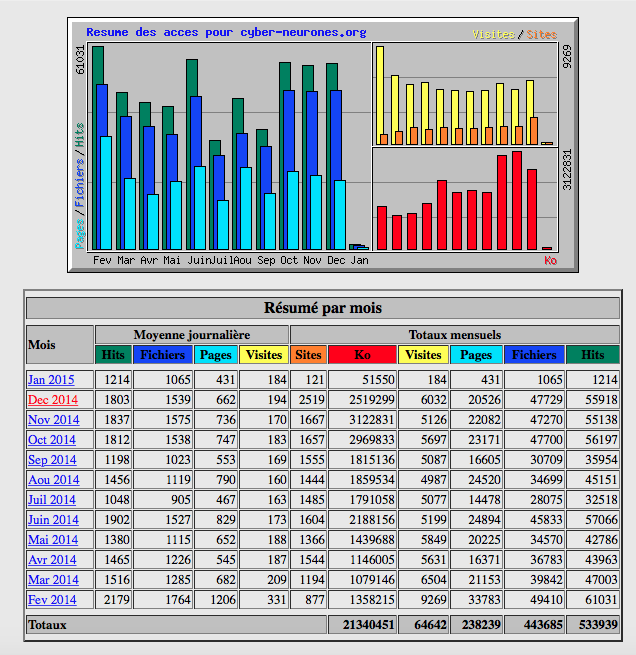Image resolution: width=636 pixels, height=655 pixels.
Task: Open the Fev 2014 statistics link
Action: pos(52,600)
